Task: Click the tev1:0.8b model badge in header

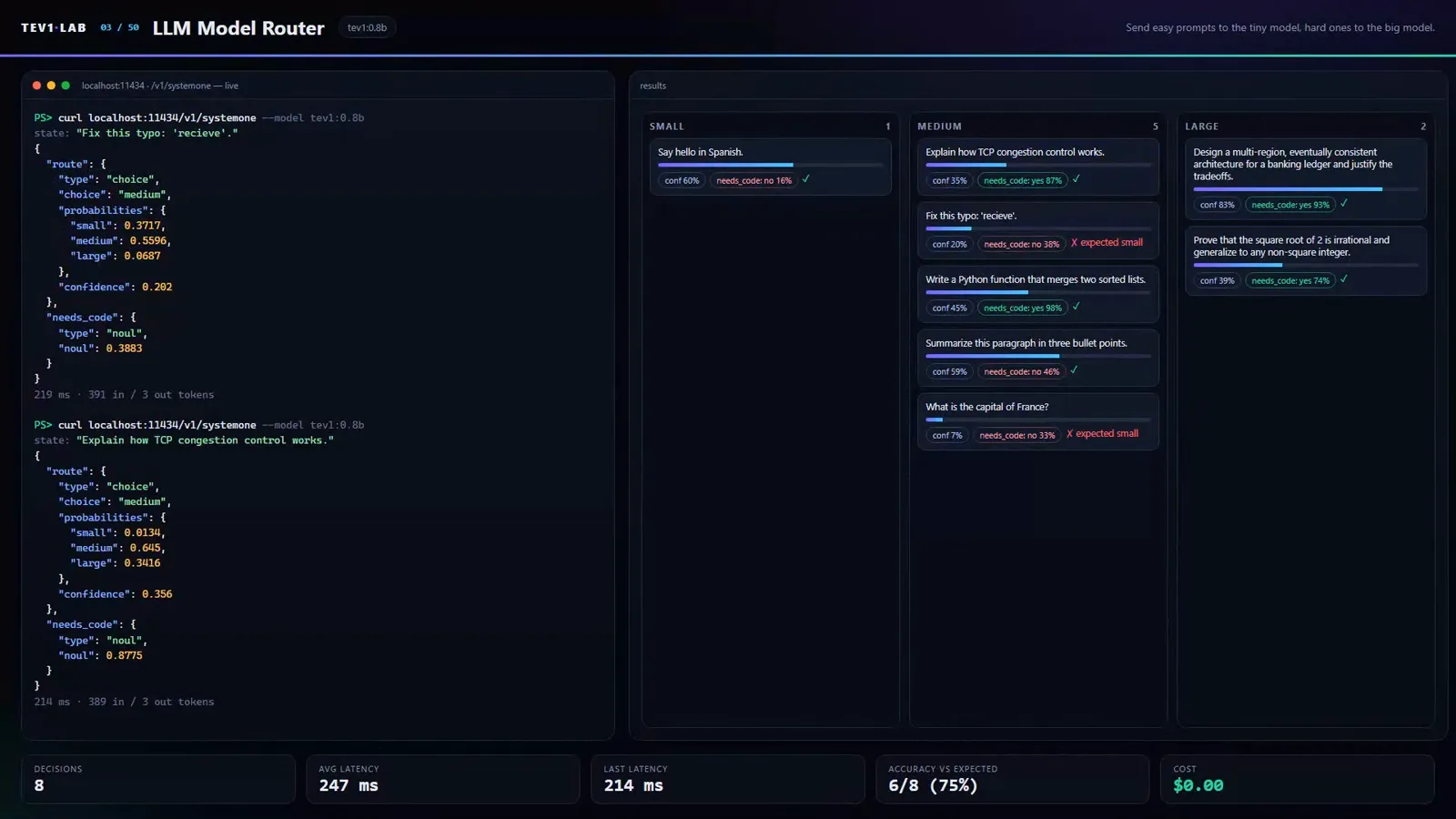Action: [367, 28]
